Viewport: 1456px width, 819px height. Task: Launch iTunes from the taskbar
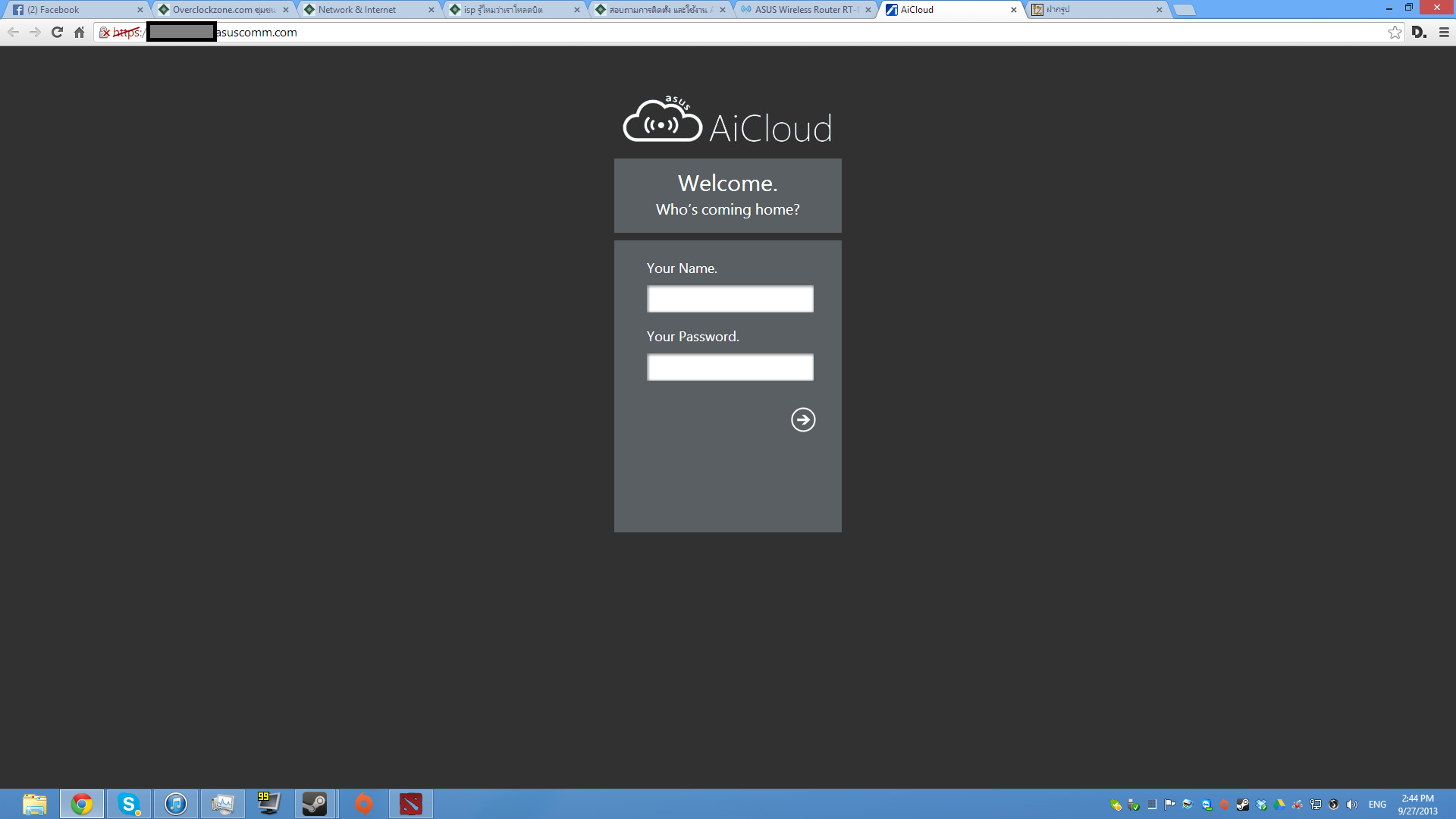click(176, 804)
